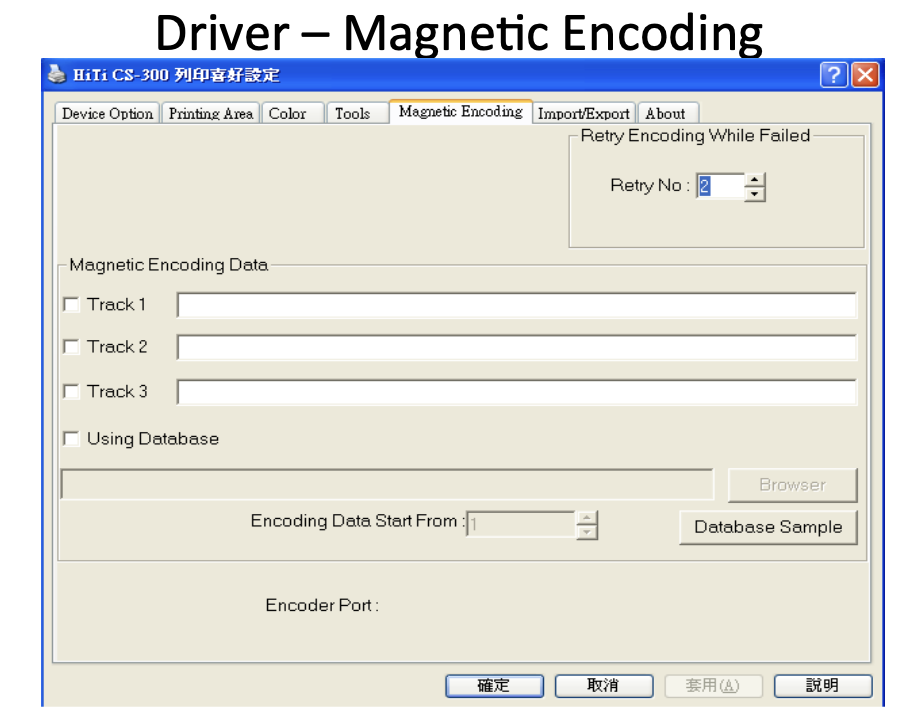
Task: Open help with the 說明 button
Action: [x=823, y=686]
